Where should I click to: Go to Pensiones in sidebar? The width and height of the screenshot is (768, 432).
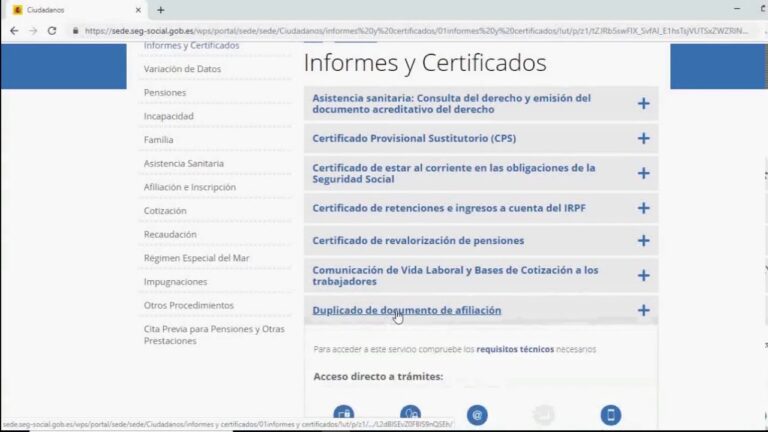pos(165,93)
